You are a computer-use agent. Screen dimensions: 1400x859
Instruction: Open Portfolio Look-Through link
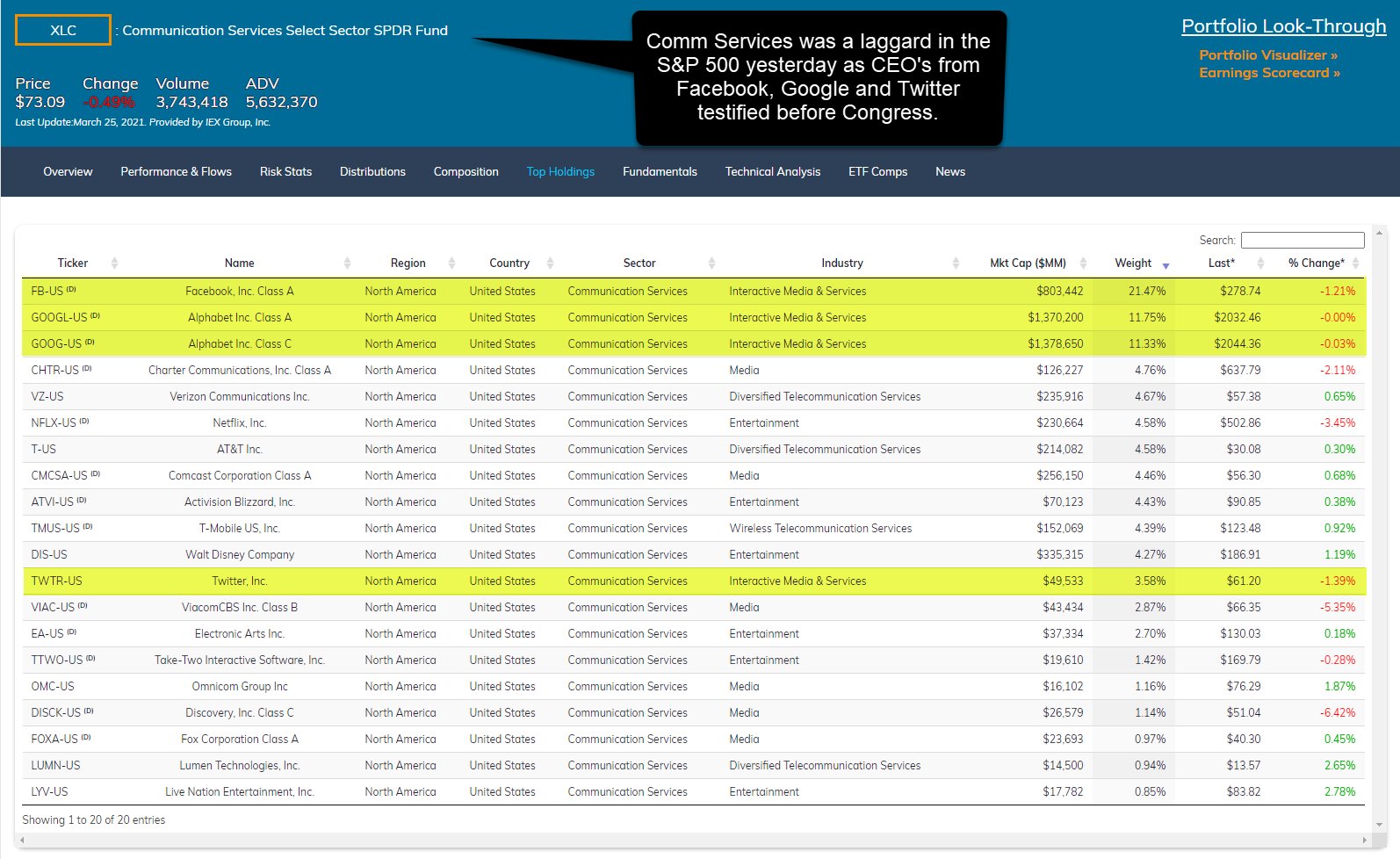(x=1284, y=26)
